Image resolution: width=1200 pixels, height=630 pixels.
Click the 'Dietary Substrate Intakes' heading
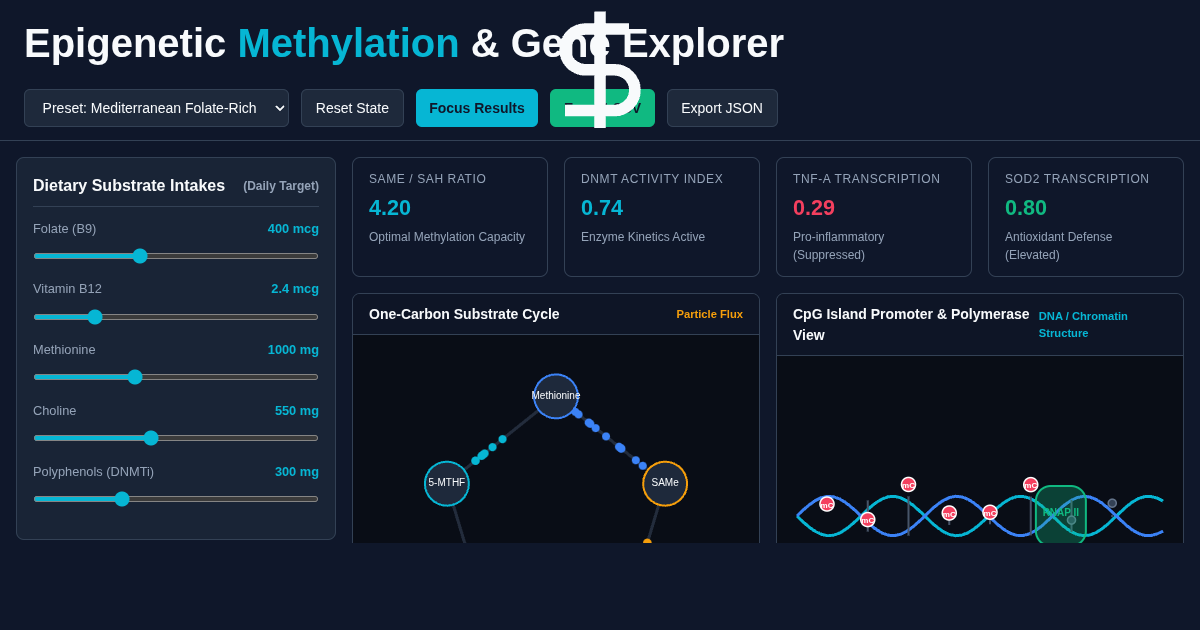point(129,186)
